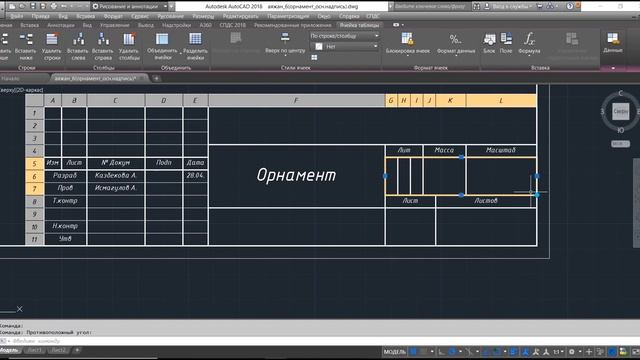Click Delete rows (Удалить строки)

point(51,47)
